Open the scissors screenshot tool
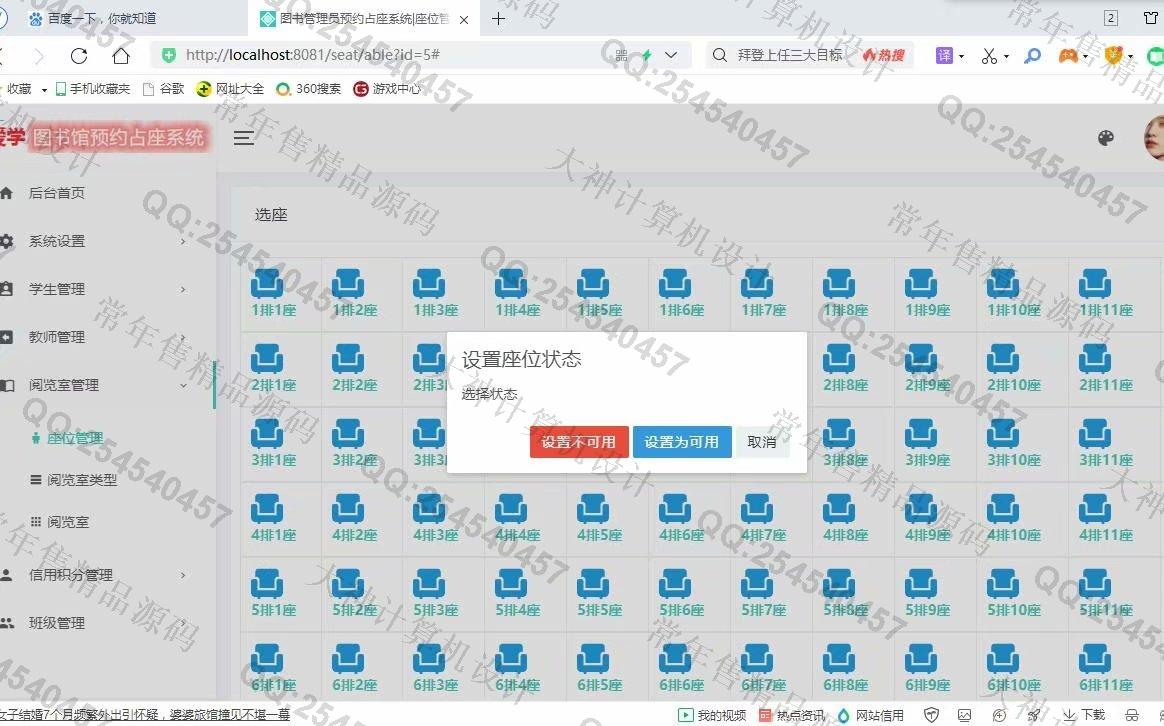 (990, 56)
